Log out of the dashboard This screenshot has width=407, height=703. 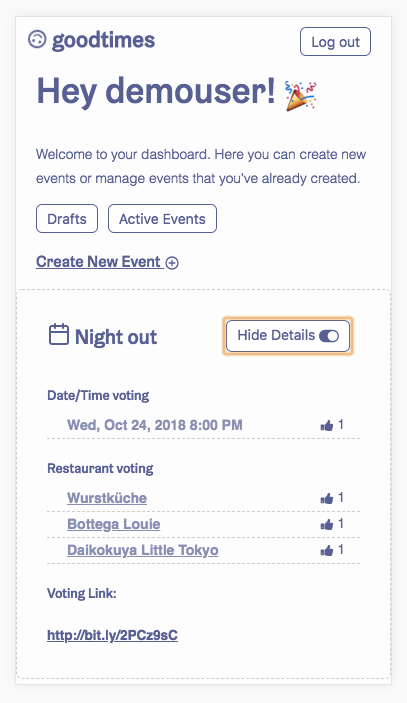point(335,42)
